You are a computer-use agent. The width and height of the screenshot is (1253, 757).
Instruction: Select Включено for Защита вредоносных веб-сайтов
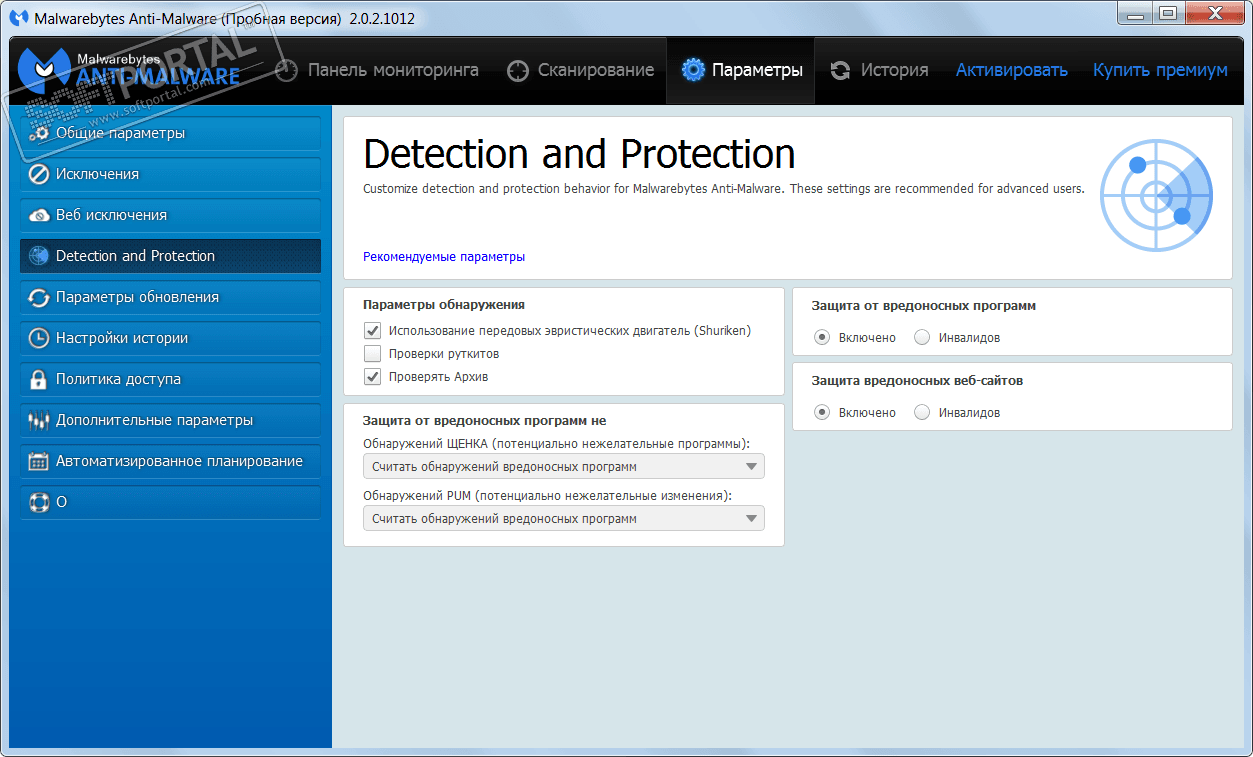822,412
